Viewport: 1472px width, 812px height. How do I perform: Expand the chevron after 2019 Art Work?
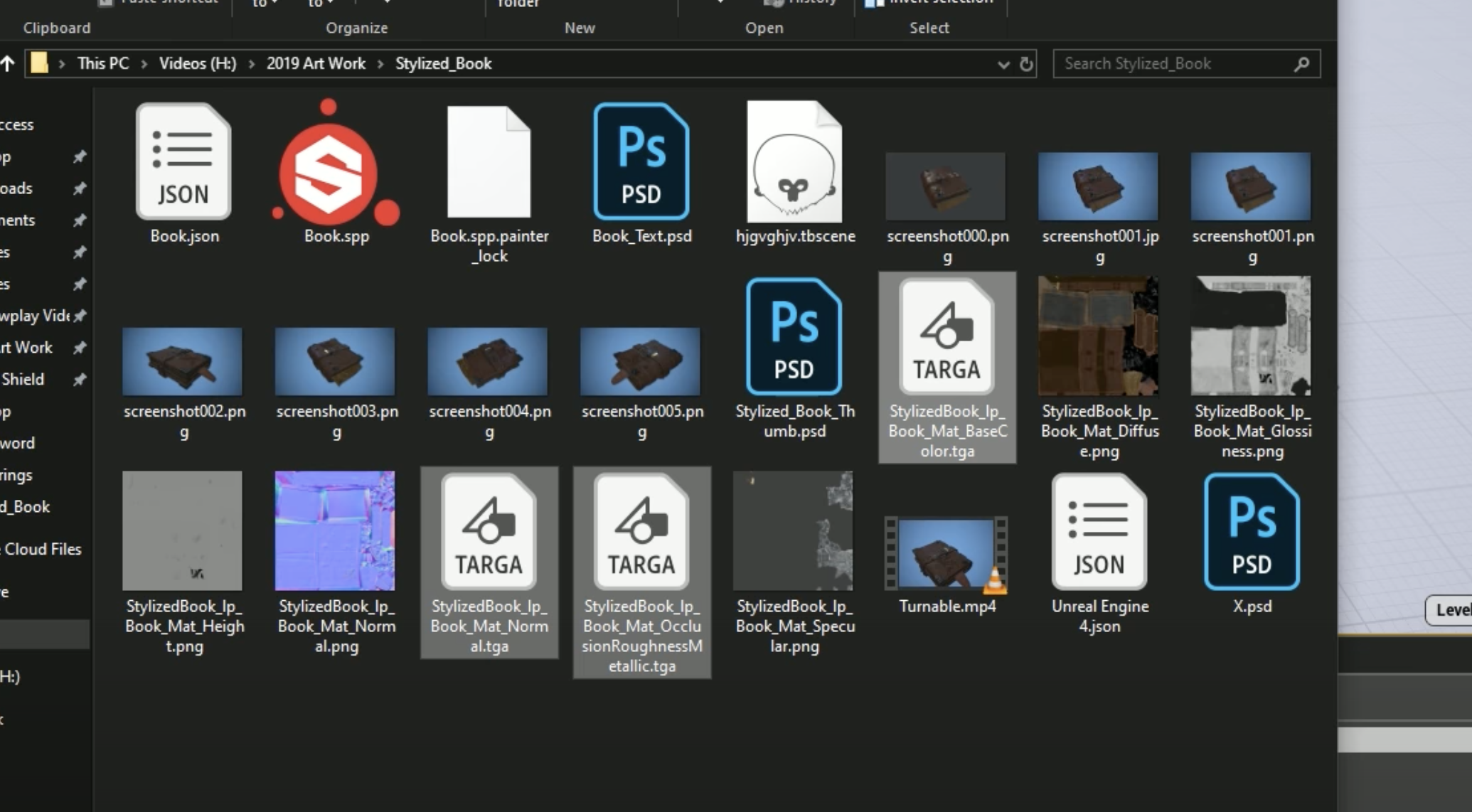tap(380, 64)
